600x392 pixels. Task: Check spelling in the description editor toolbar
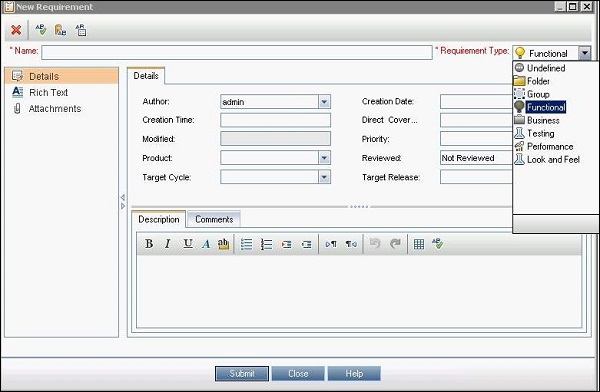[437, 243]
